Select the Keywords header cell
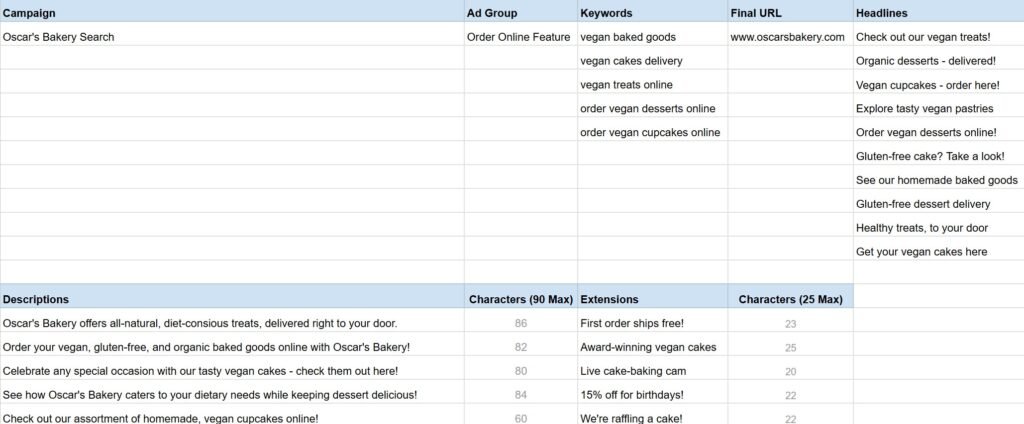This screenshot has height=424, width=1024. 652,12
